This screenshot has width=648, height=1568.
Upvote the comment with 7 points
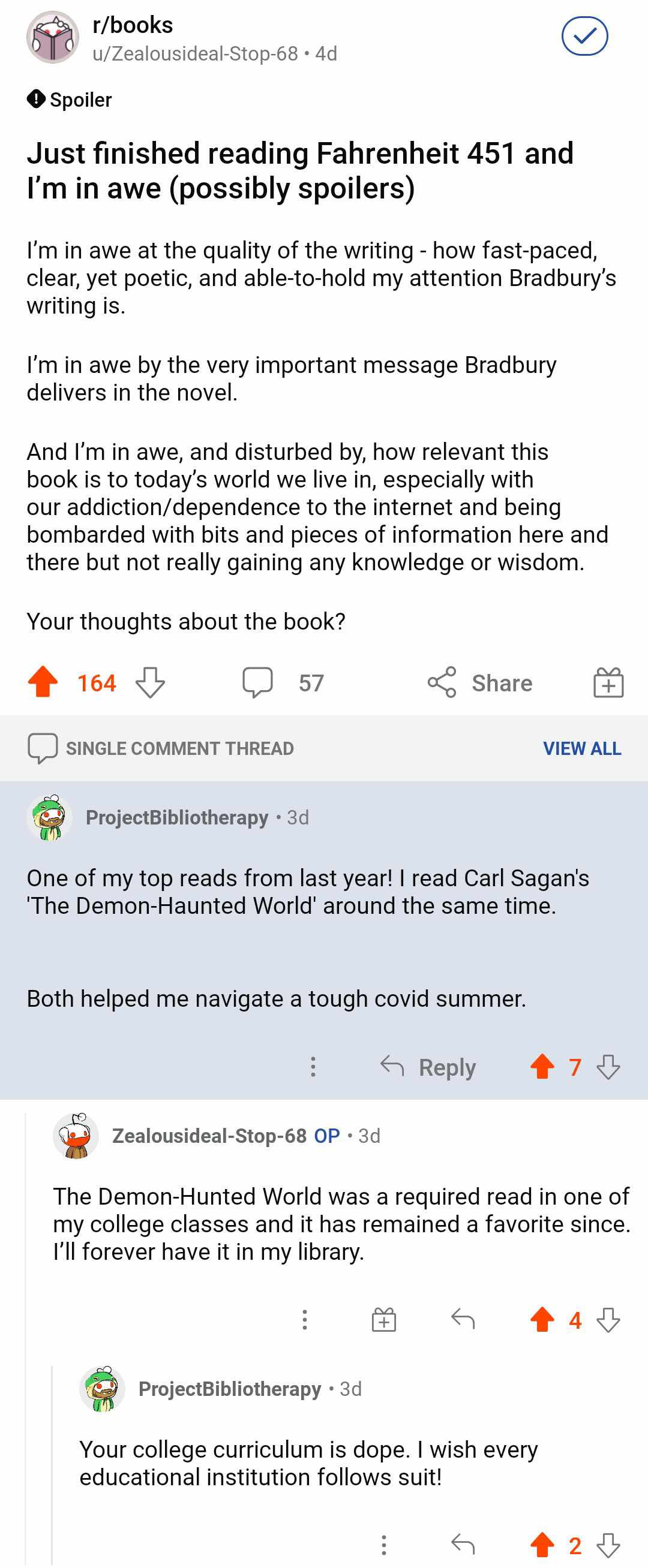(x=542, y=1067)
